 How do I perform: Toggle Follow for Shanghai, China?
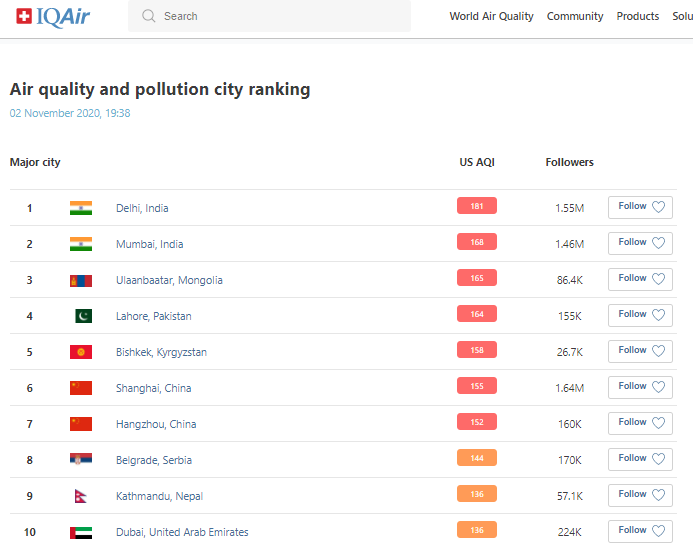(x=640, y=387)
